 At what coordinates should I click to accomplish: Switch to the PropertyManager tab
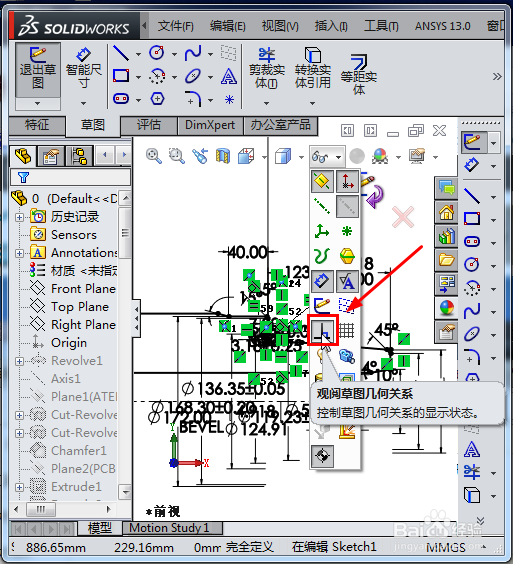[51, 156]
